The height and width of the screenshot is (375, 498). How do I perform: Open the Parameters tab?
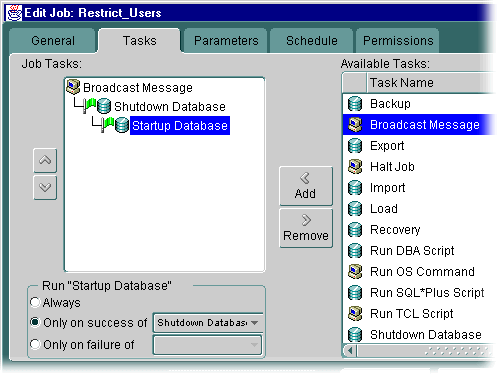coord(226,41)
